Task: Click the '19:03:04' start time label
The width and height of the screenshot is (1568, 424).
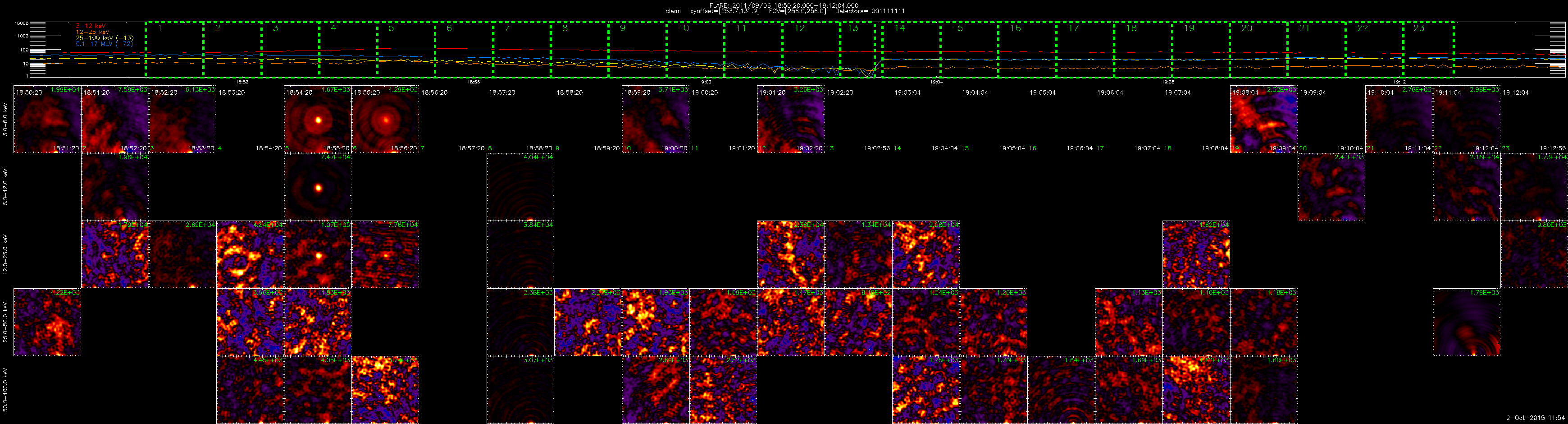Action: pos(907,92)
